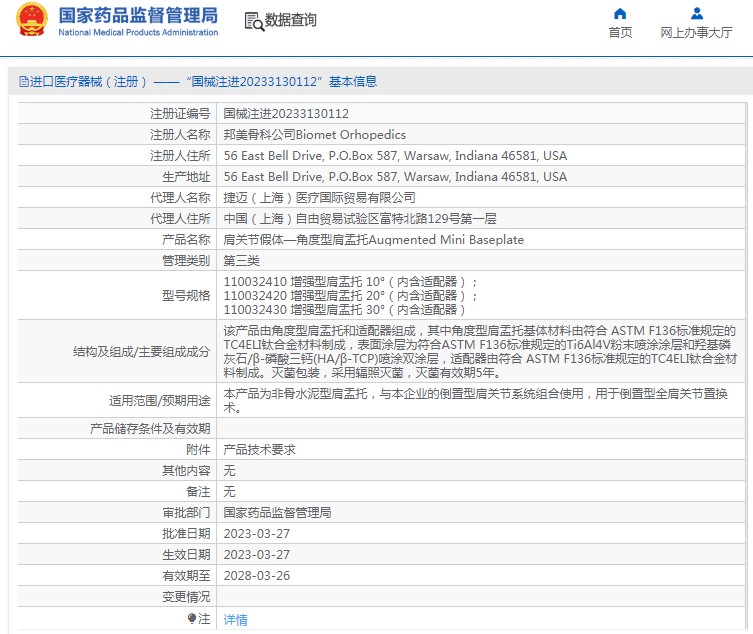Open the data query search icon
The height and width of the screenshot is (634, 753).
click(x=254, y=22)
